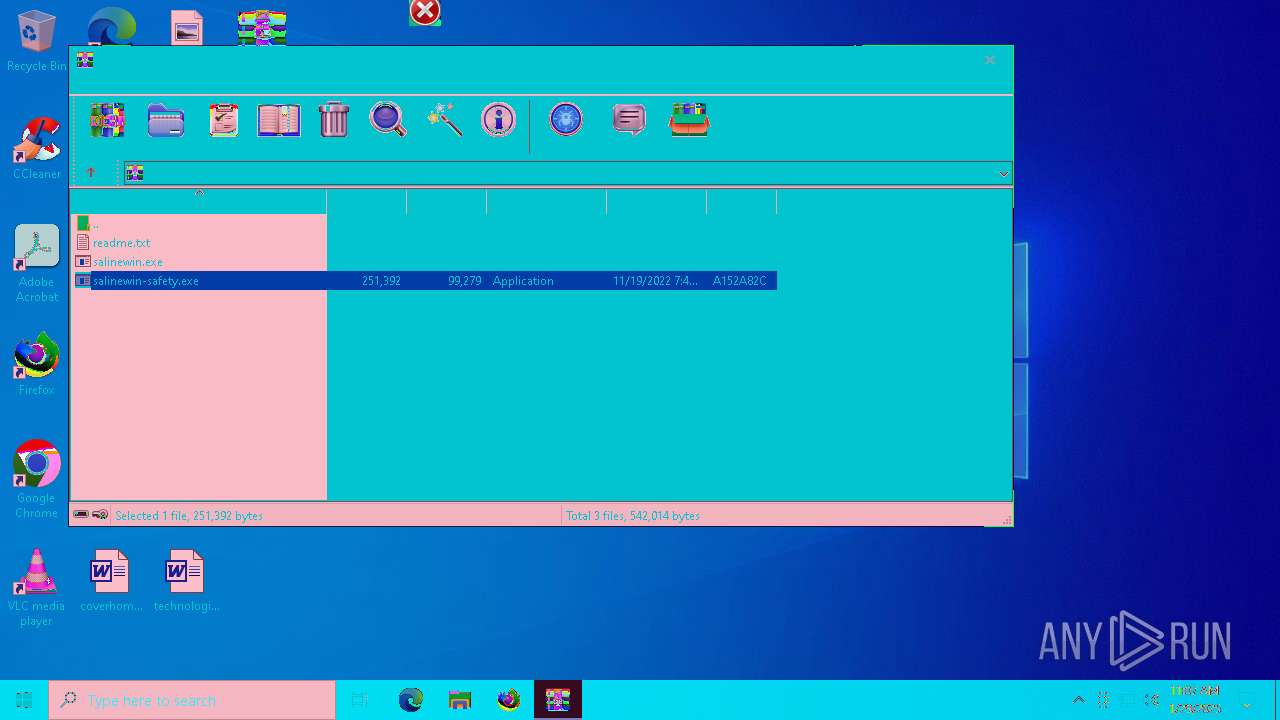The image size is (1280, 720).
Task: Open the technologi... Word document
Action: (186, 581)
